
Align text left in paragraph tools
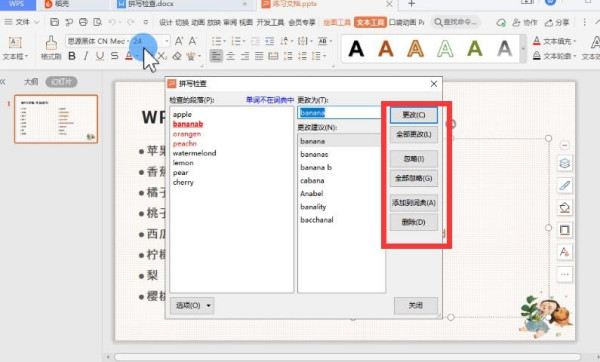(216, 56)
